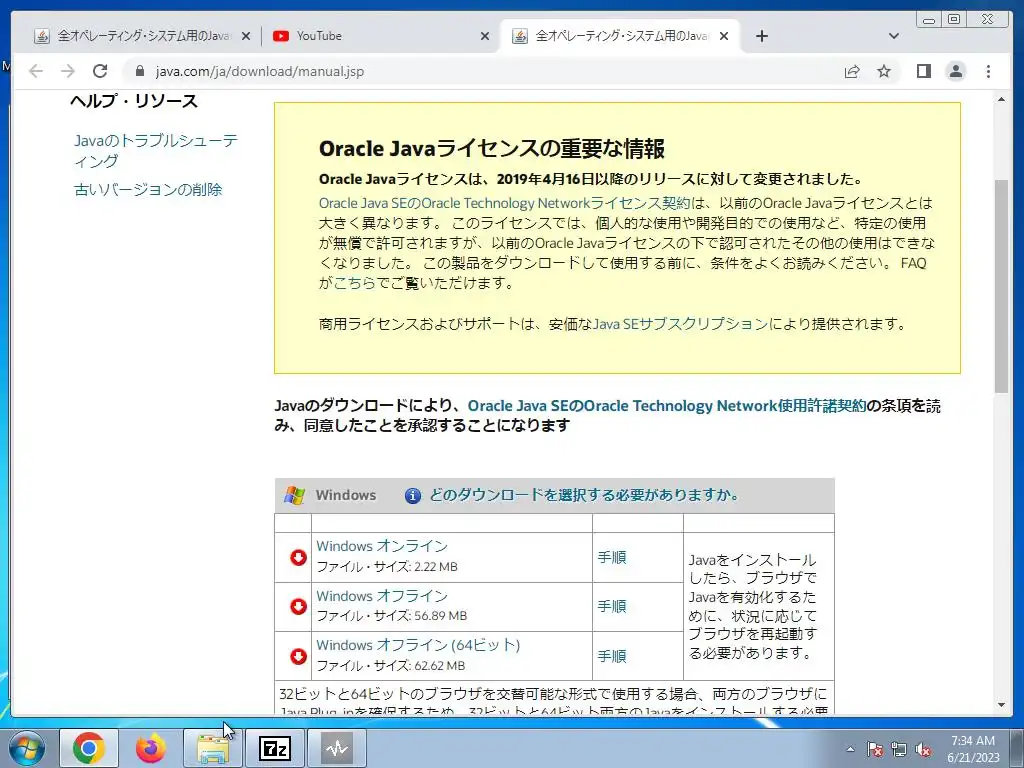This screenshot has height=768, width=1024.
Task: Switch to the YouTube tab
Action: click(x=381, y=36)
